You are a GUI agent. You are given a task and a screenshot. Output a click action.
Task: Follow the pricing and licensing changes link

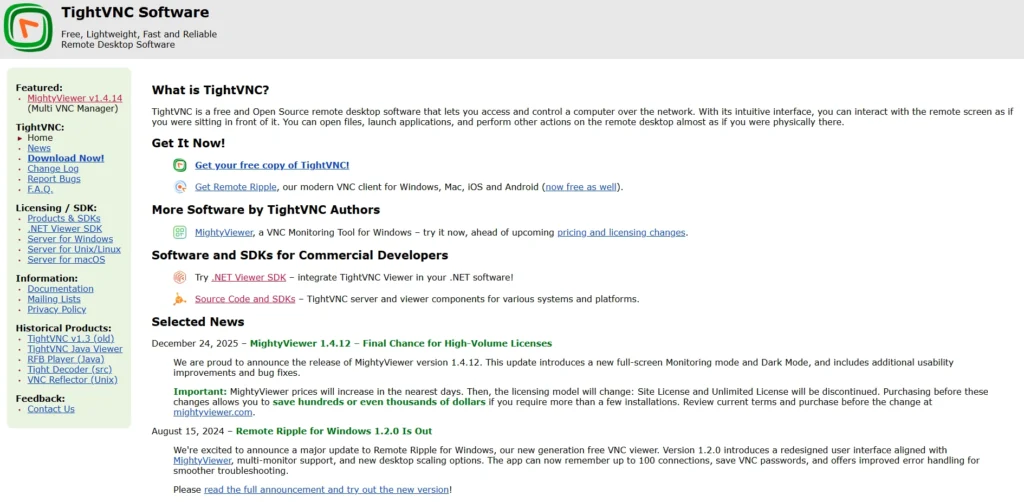tap(621, 232)
